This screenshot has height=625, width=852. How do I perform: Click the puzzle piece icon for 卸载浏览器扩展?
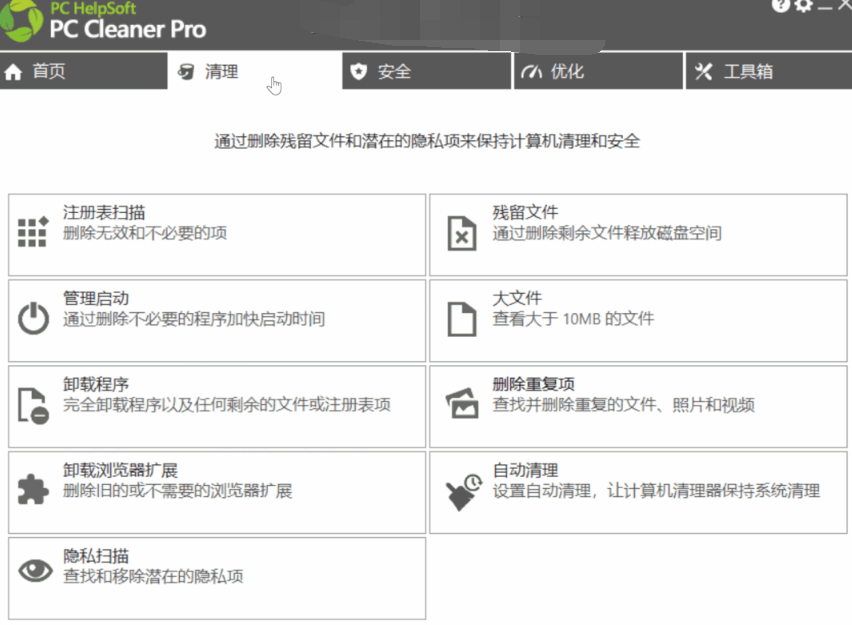coord(33,489)
